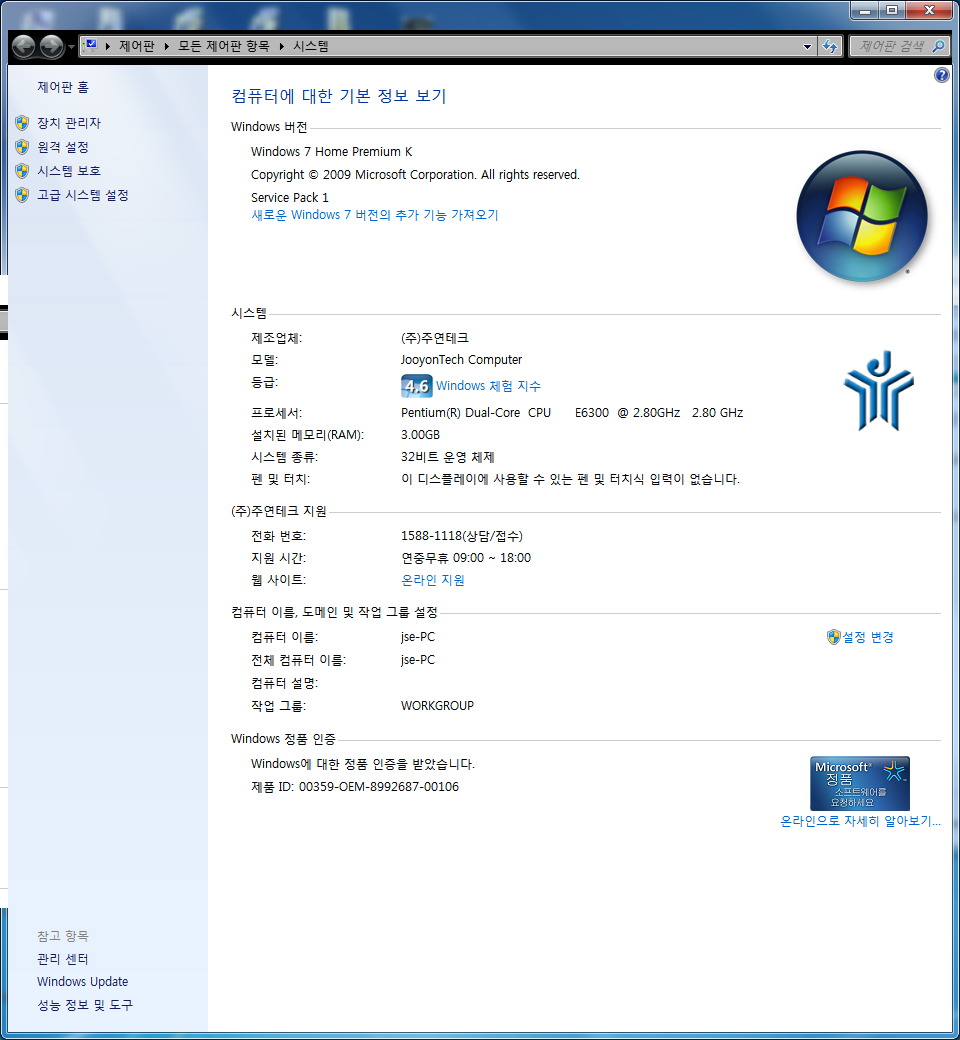This screenshot has width=960, height=1040.
Task: Click the Forward navigation arrow button
Action: pos(52,46)
